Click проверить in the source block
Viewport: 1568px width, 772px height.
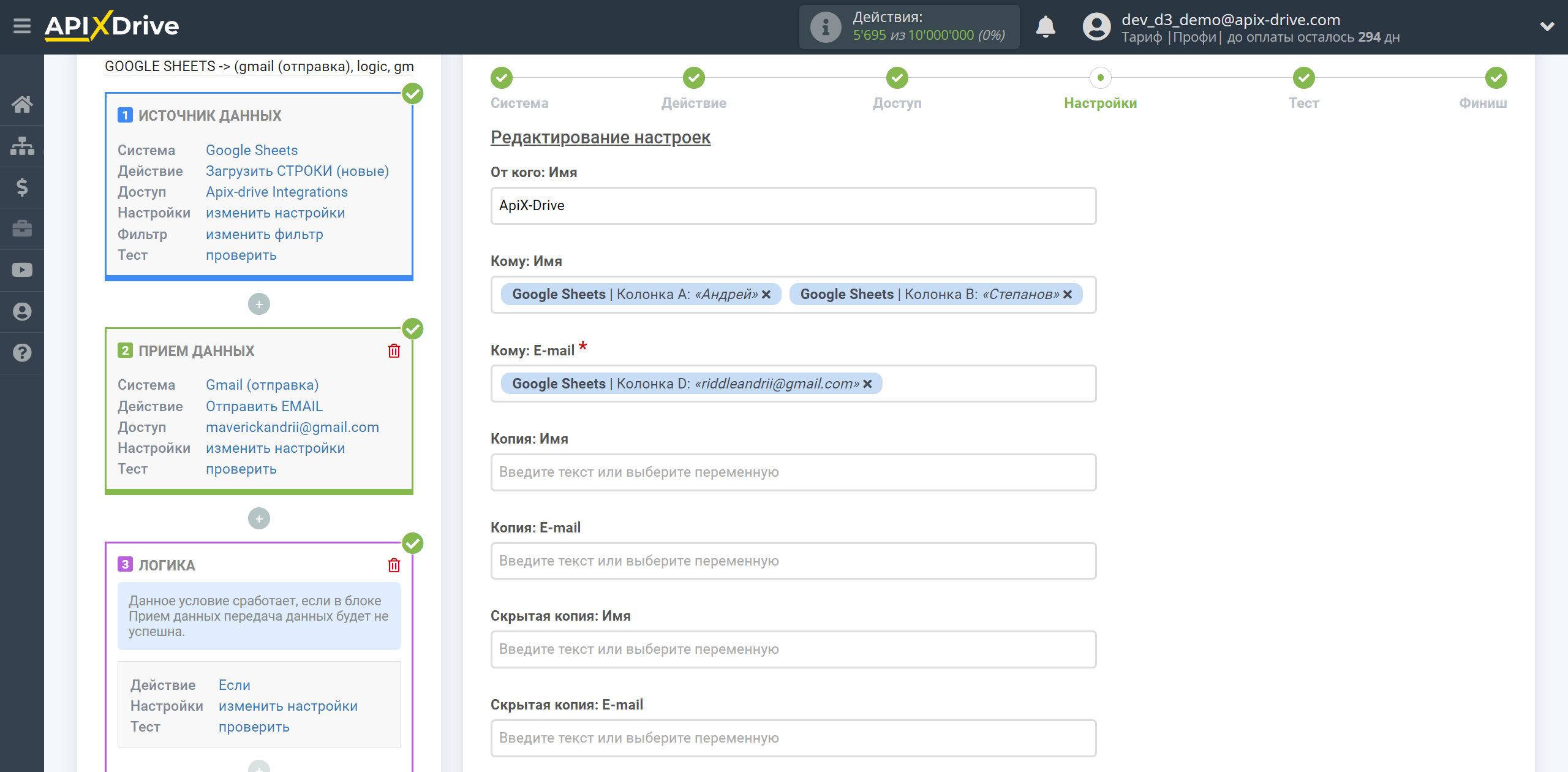pyautogui.click(x=241, y=255)
